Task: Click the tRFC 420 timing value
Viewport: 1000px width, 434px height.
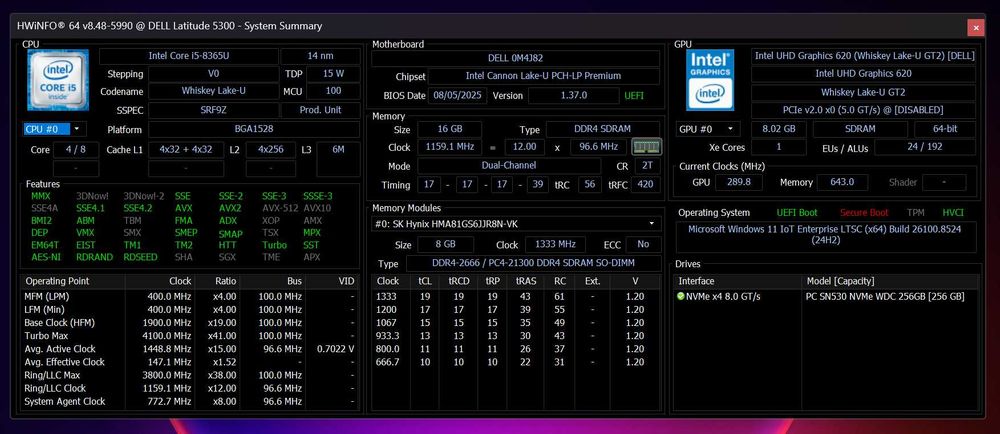Action: click(644, 185)
